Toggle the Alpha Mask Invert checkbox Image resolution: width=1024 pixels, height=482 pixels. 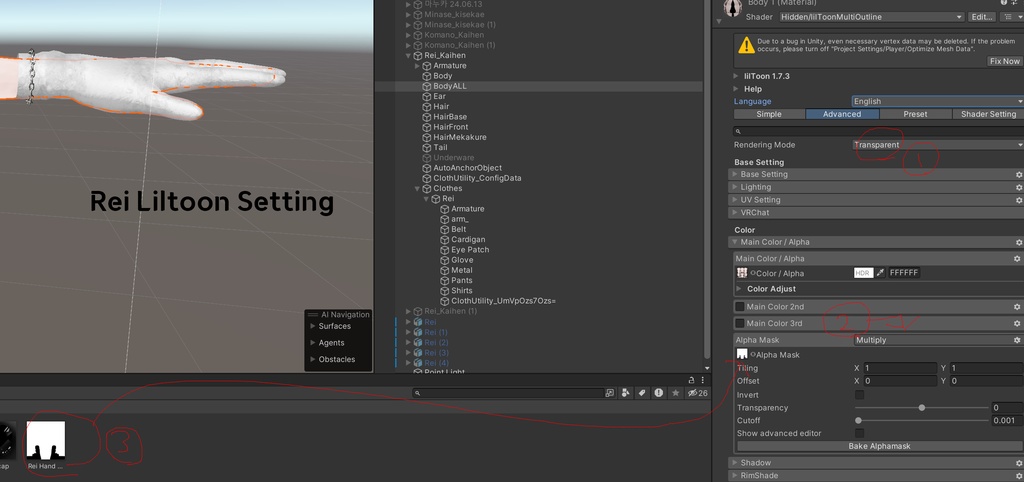coord(859,395)
